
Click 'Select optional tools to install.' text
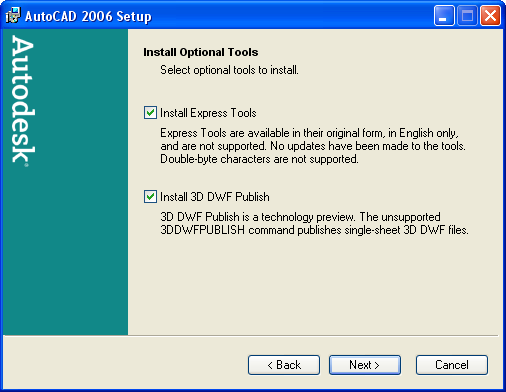pyautogui.click(x=229, y=70)
